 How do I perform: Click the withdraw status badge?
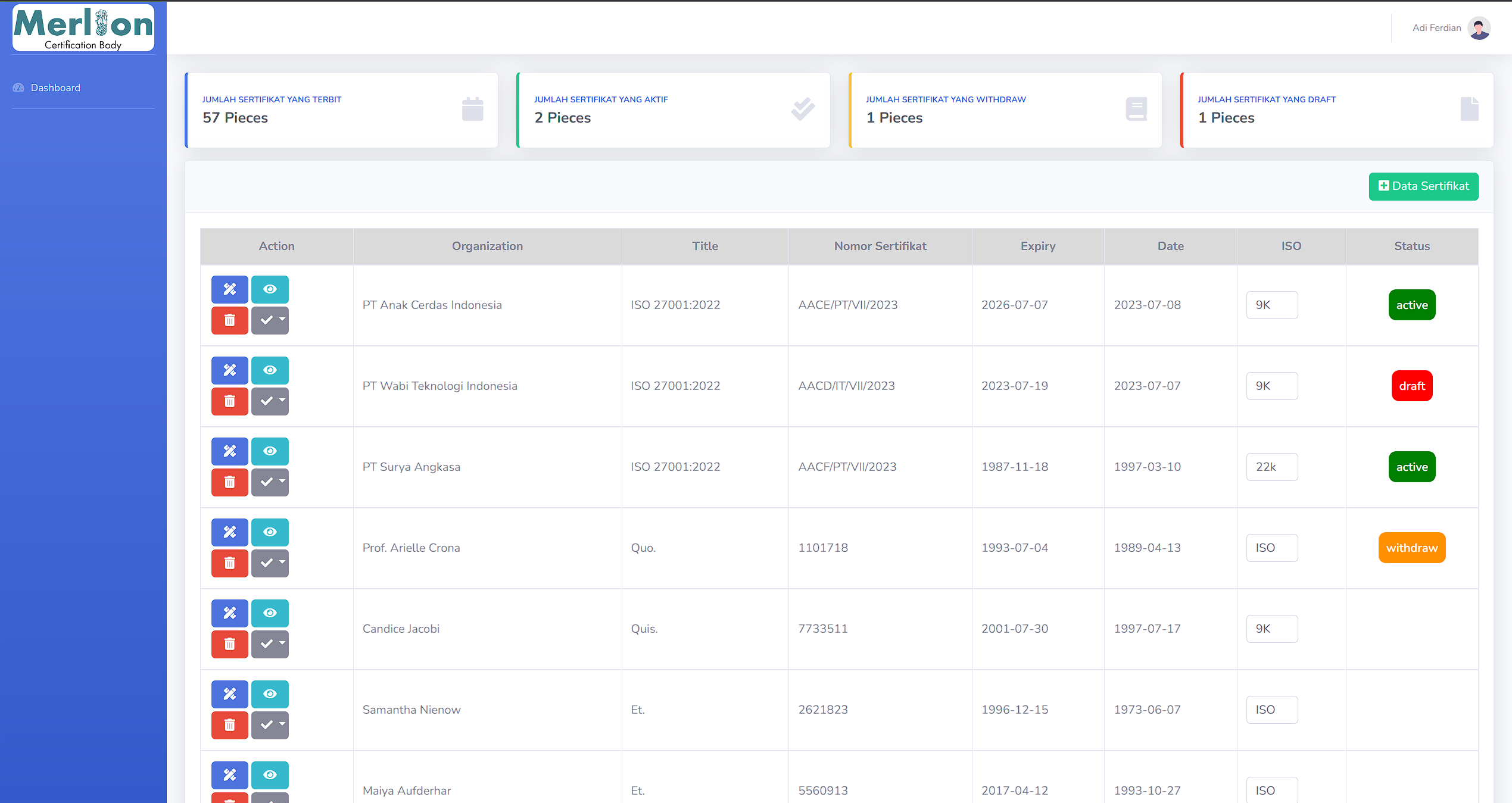[1411, 548]
